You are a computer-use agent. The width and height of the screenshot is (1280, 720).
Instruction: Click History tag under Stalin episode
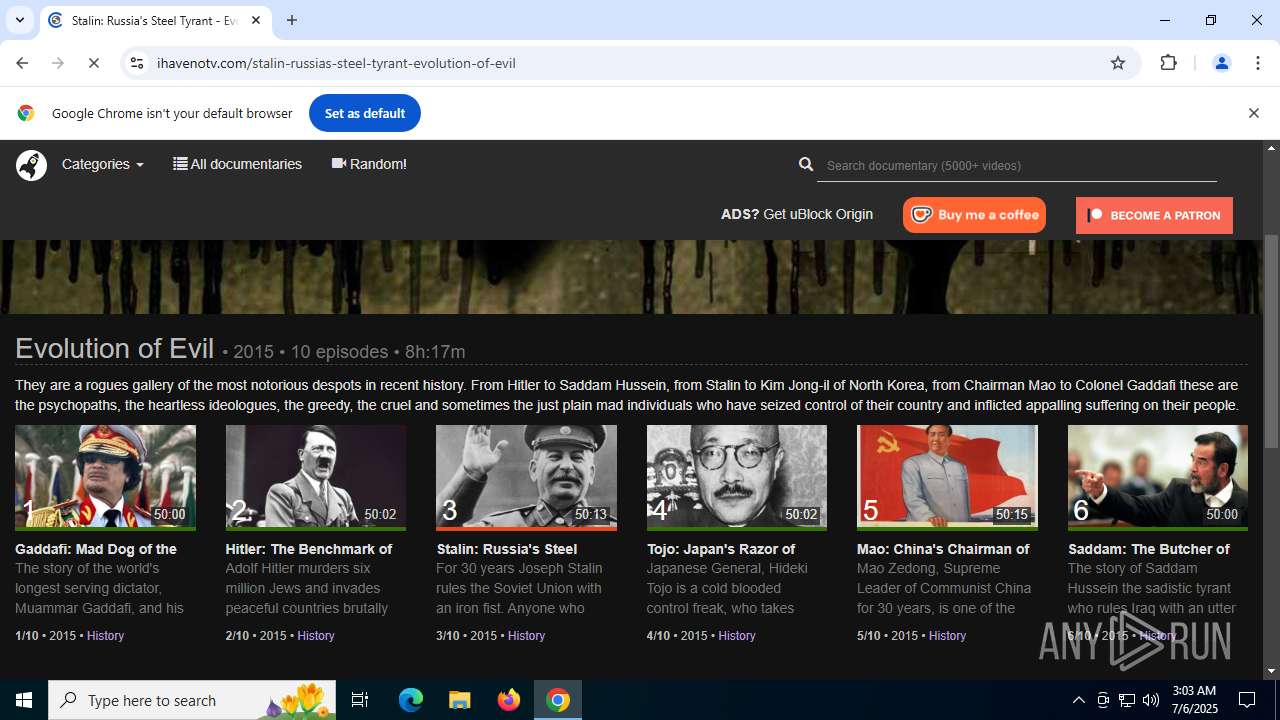[526, 636]
